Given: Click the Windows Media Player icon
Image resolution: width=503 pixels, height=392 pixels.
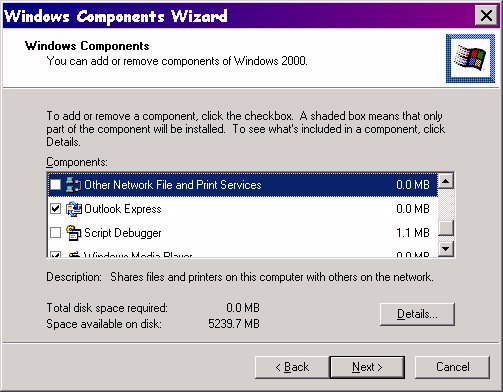Looking at the screenshot, I should (73, 254).
